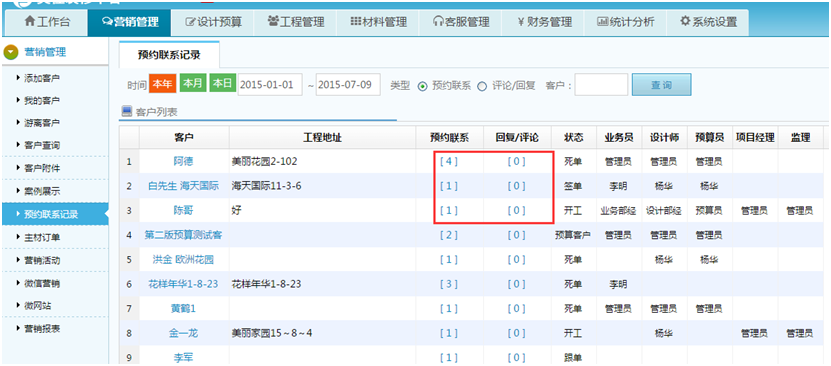Go to the 客服管理 tab
831x366 pixels.
click(461, 22)
